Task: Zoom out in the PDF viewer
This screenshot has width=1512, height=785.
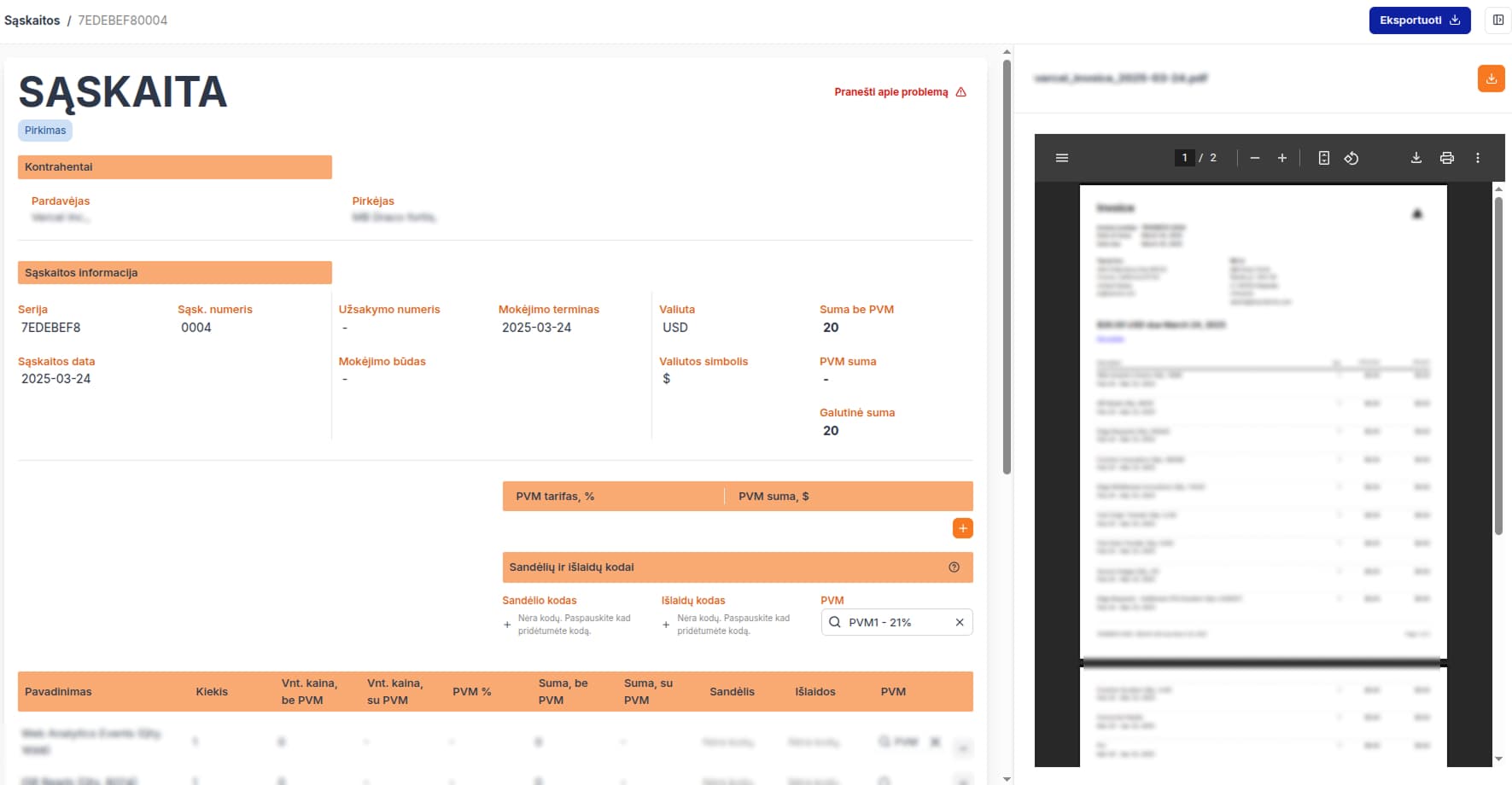Action: click(x=1254, y=158)
